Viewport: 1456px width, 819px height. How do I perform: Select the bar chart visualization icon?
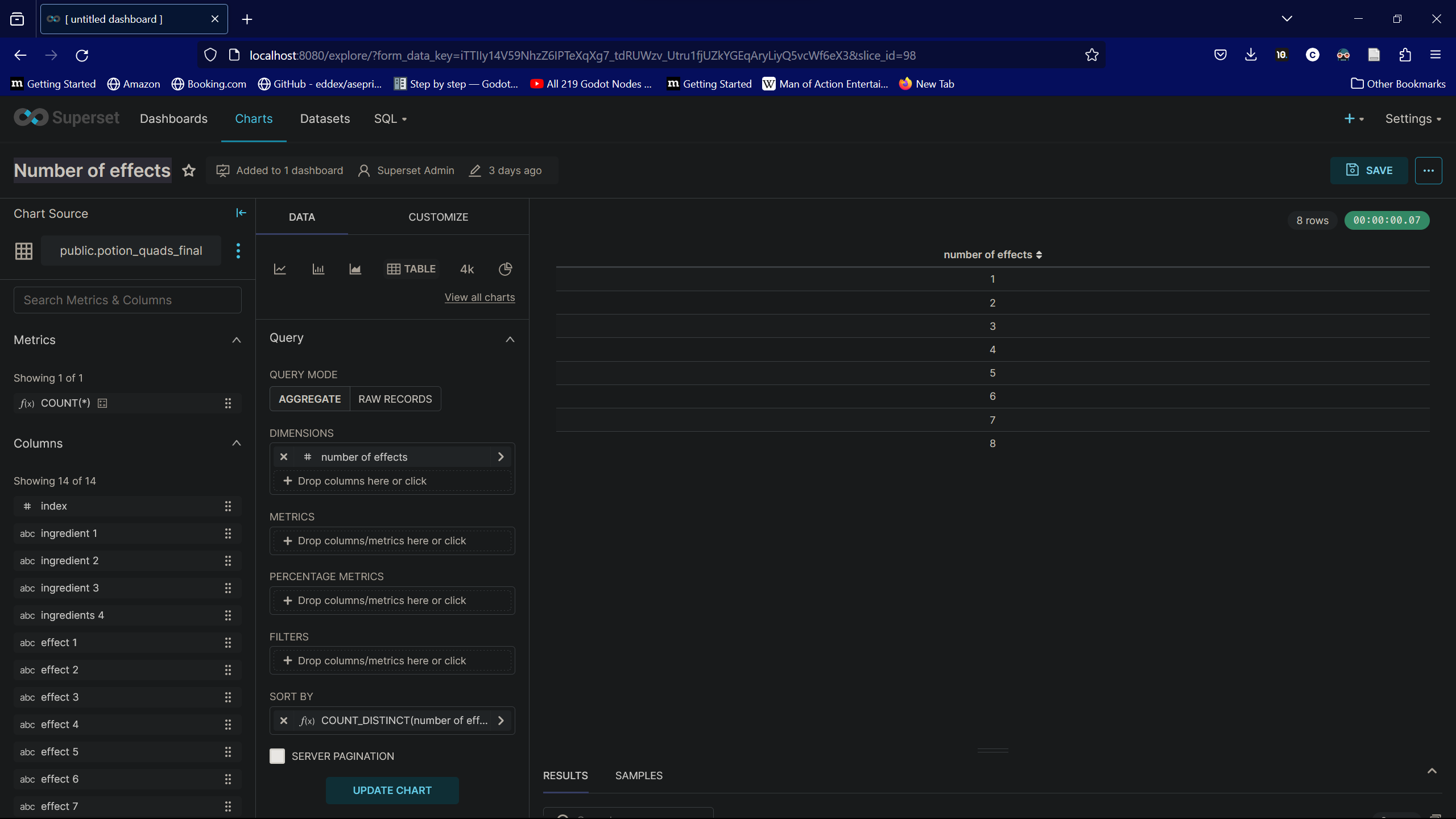click(318, 269)
